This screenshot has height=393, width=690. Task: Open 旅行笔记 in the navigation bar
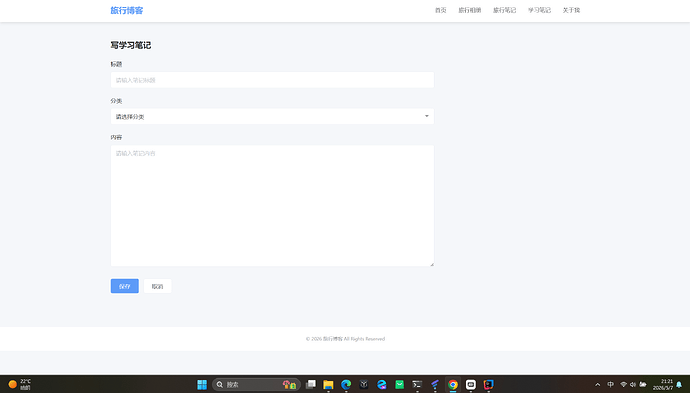[504, 10]
